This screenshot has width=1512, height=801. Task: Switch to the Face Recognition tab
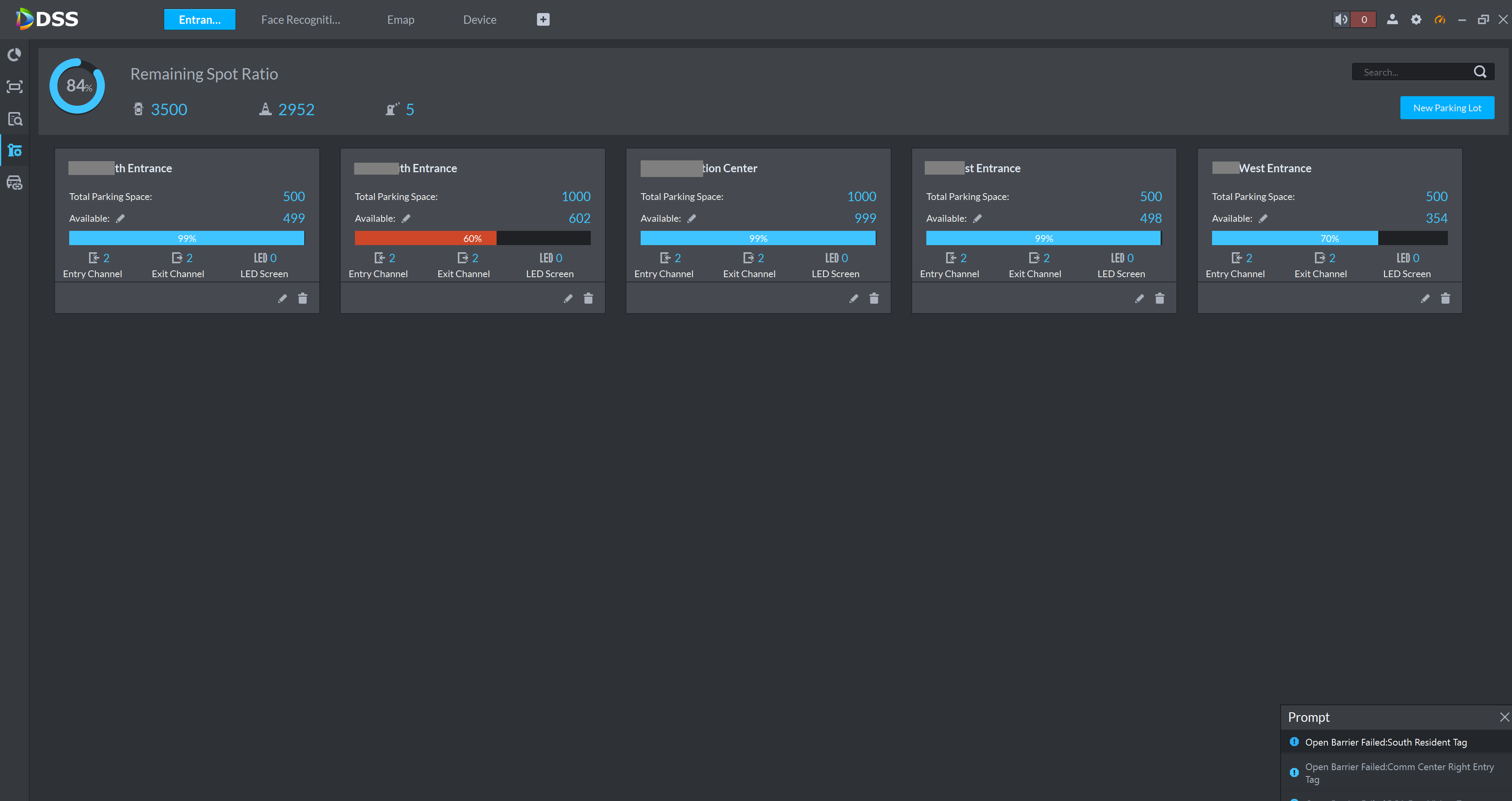coord(300,19)
